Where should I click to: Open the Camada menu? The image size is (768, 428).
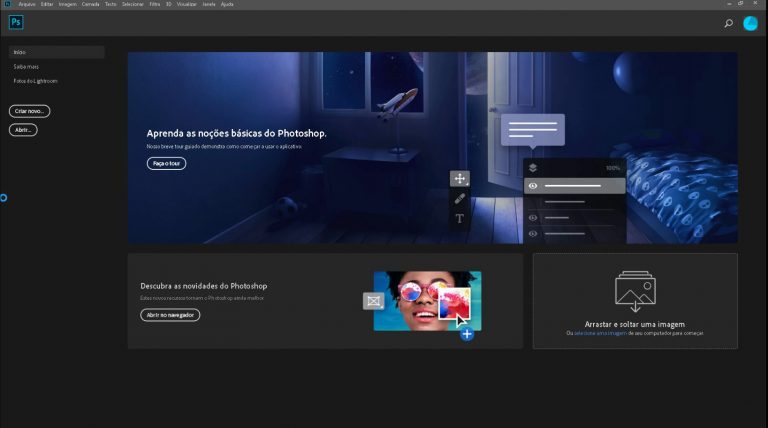[91, 4]
